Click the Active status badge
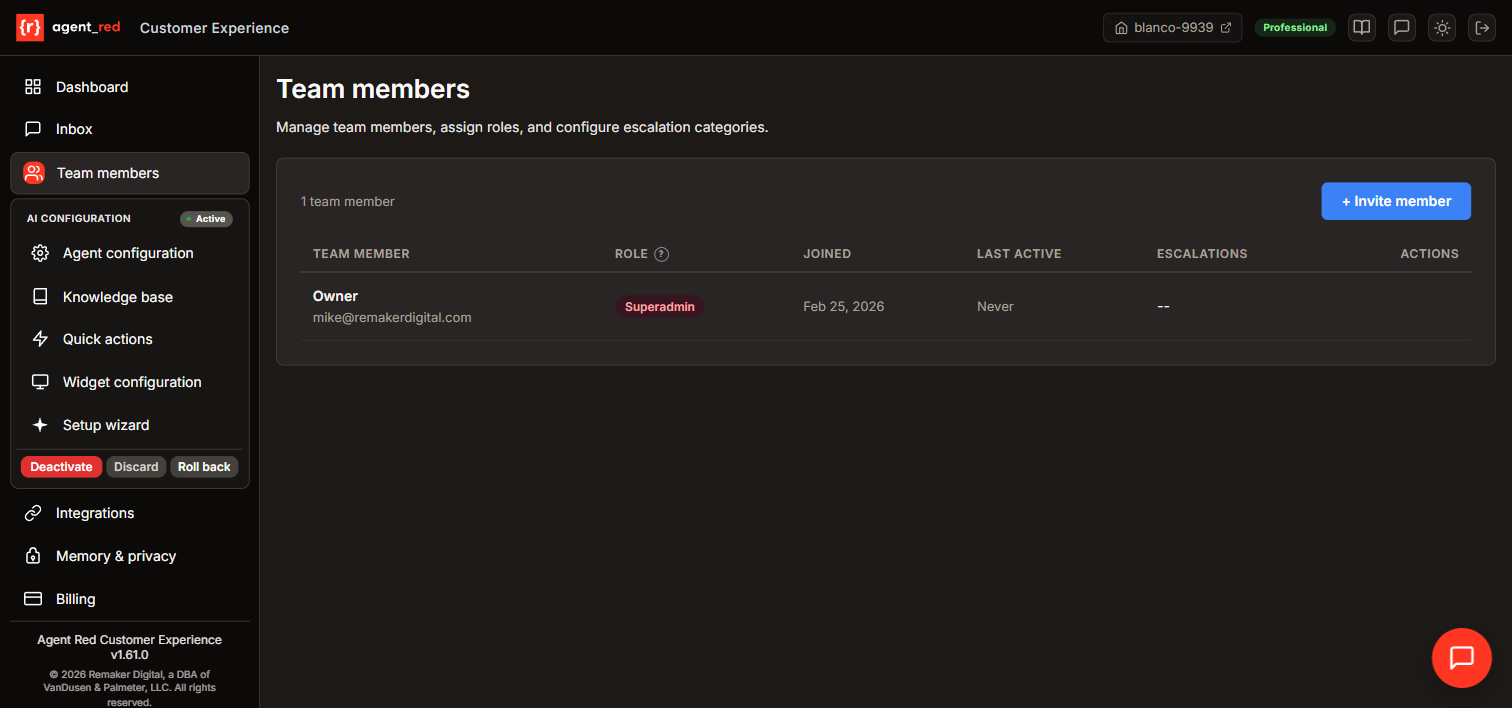The width and height of the screenshot is (1512, 708). coord(206,218)
